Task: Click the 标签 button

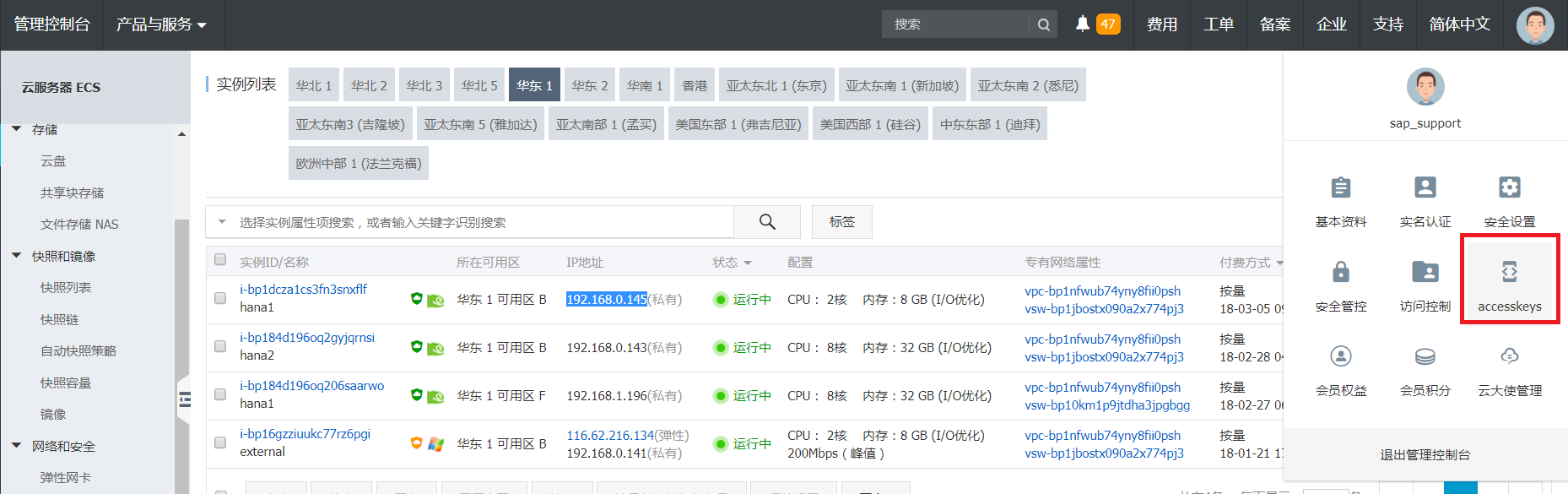Action: (841, 222)
